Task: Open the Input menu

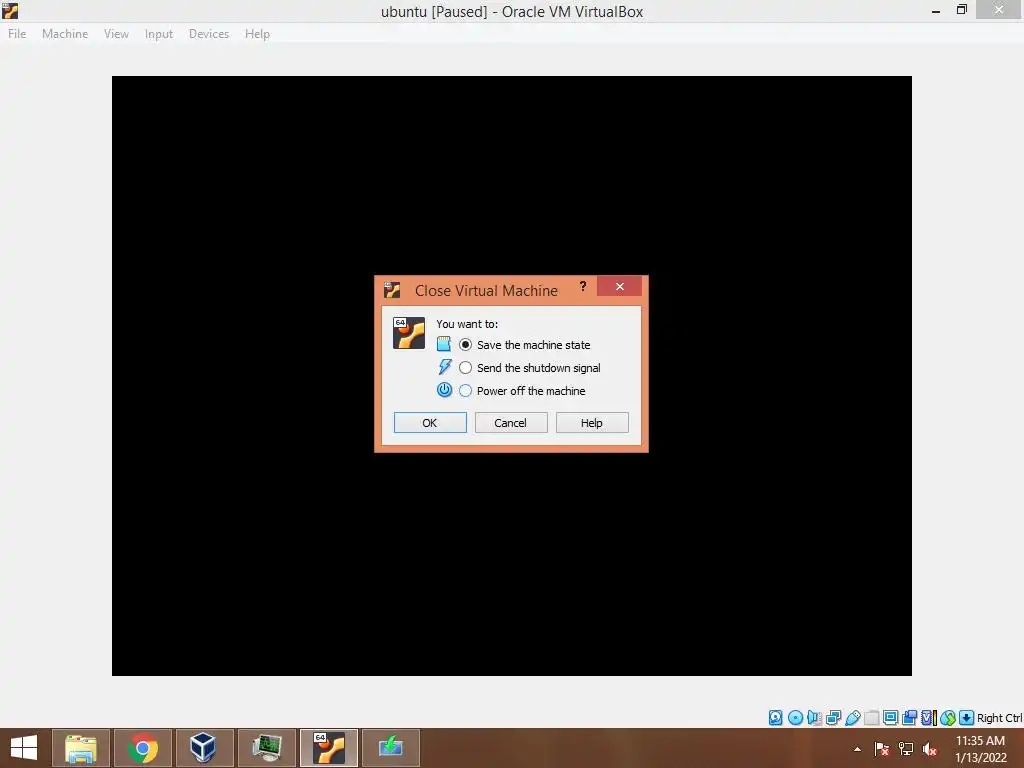Action: (159, 34)
